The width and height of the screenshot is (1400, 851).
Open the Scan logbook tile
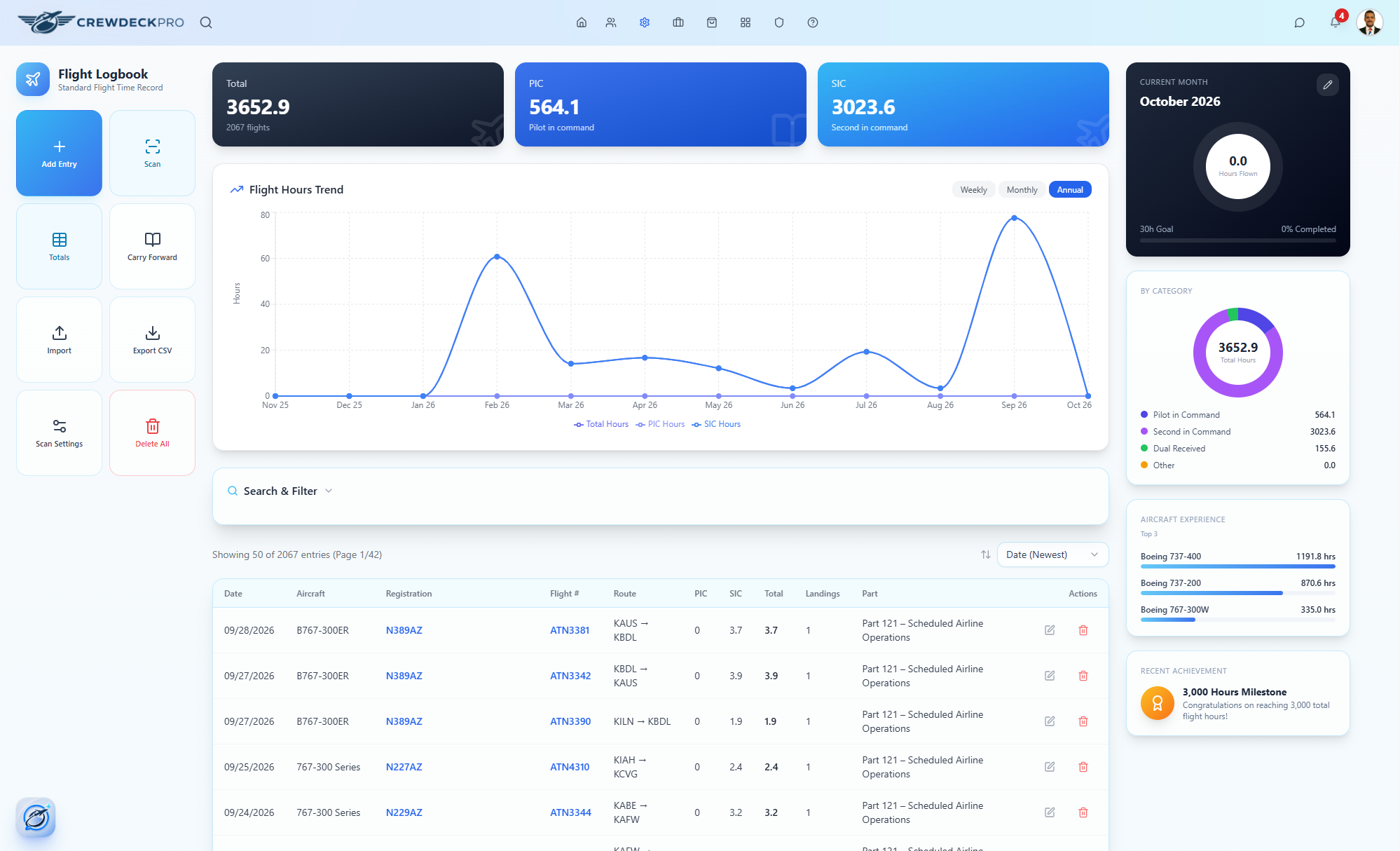pos(152,153)
